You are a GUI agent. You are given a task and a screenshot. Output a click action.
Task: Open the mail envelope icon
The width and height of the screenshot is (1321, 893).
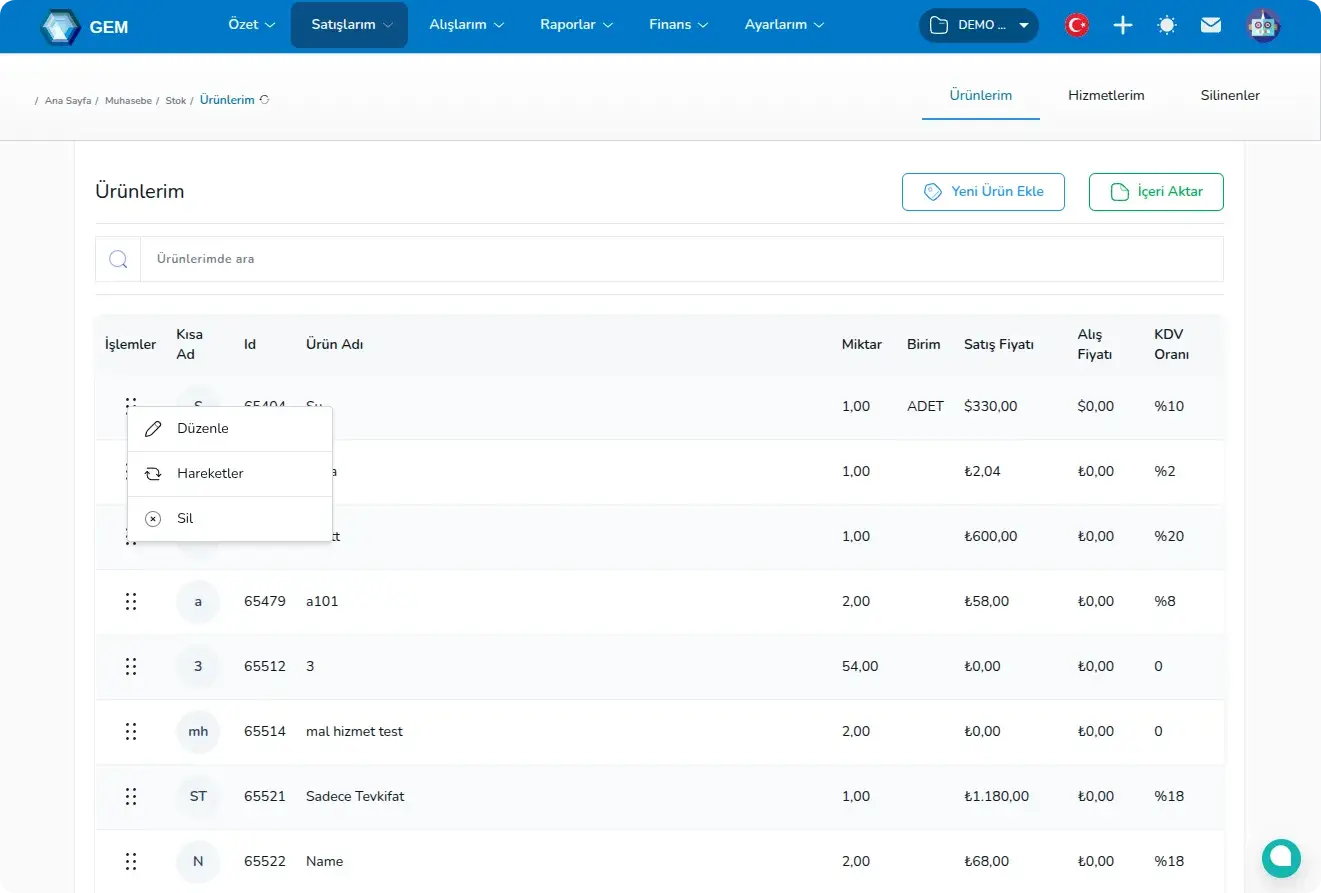pyautogui.click(x=1211, y=26)
